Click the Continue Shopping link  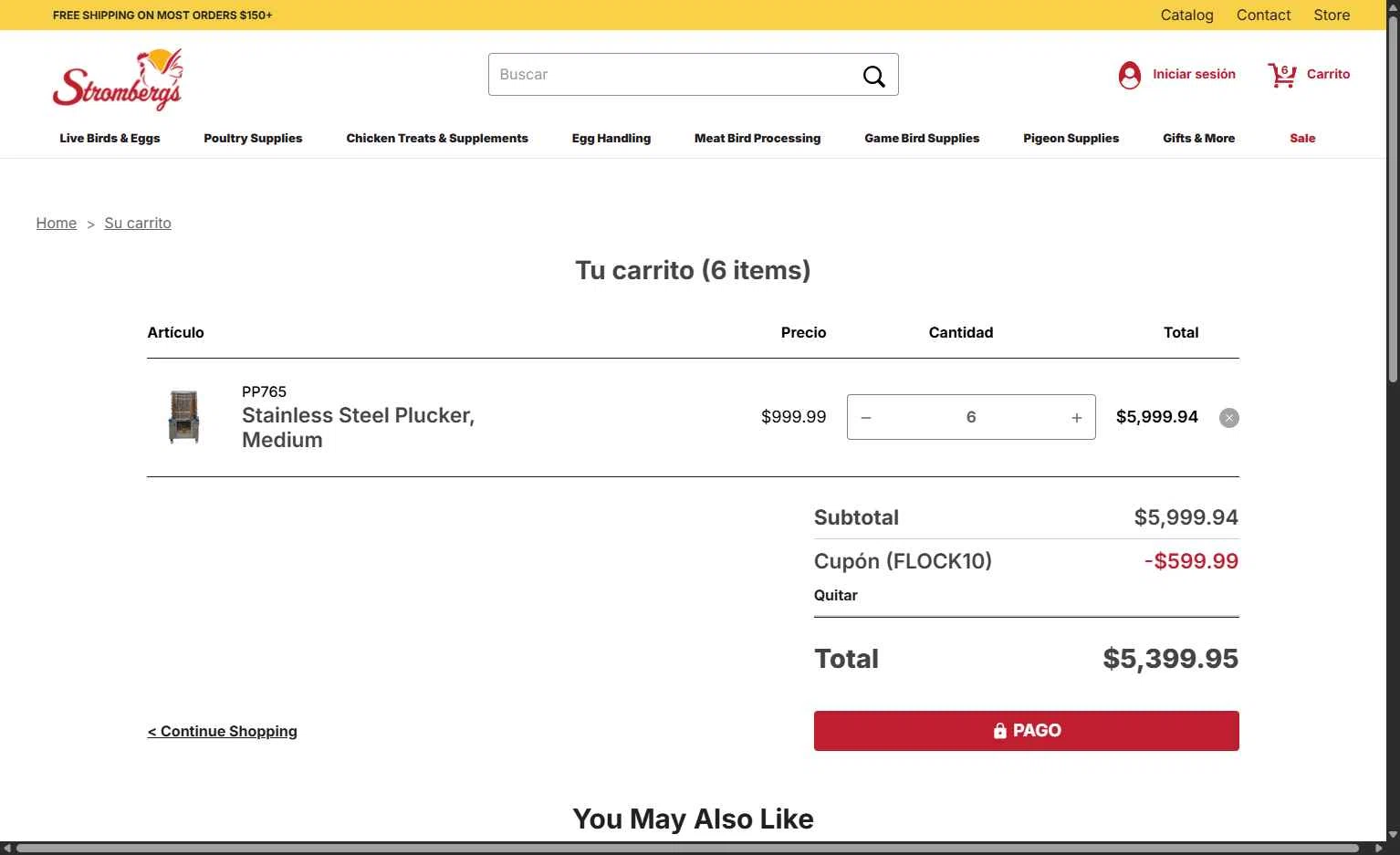223,732
